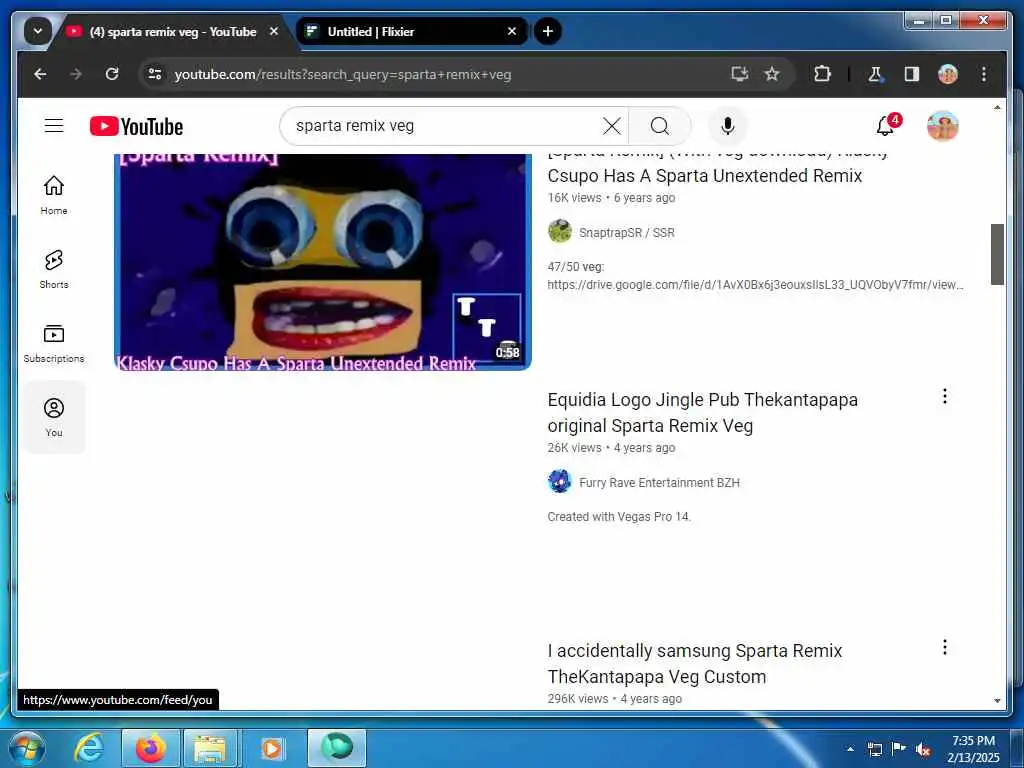This screenshot has height=768, width=1024.
Task: Click the page vertical scrollbar thumb
Action: pyautogui.click(x=997, y=254)
